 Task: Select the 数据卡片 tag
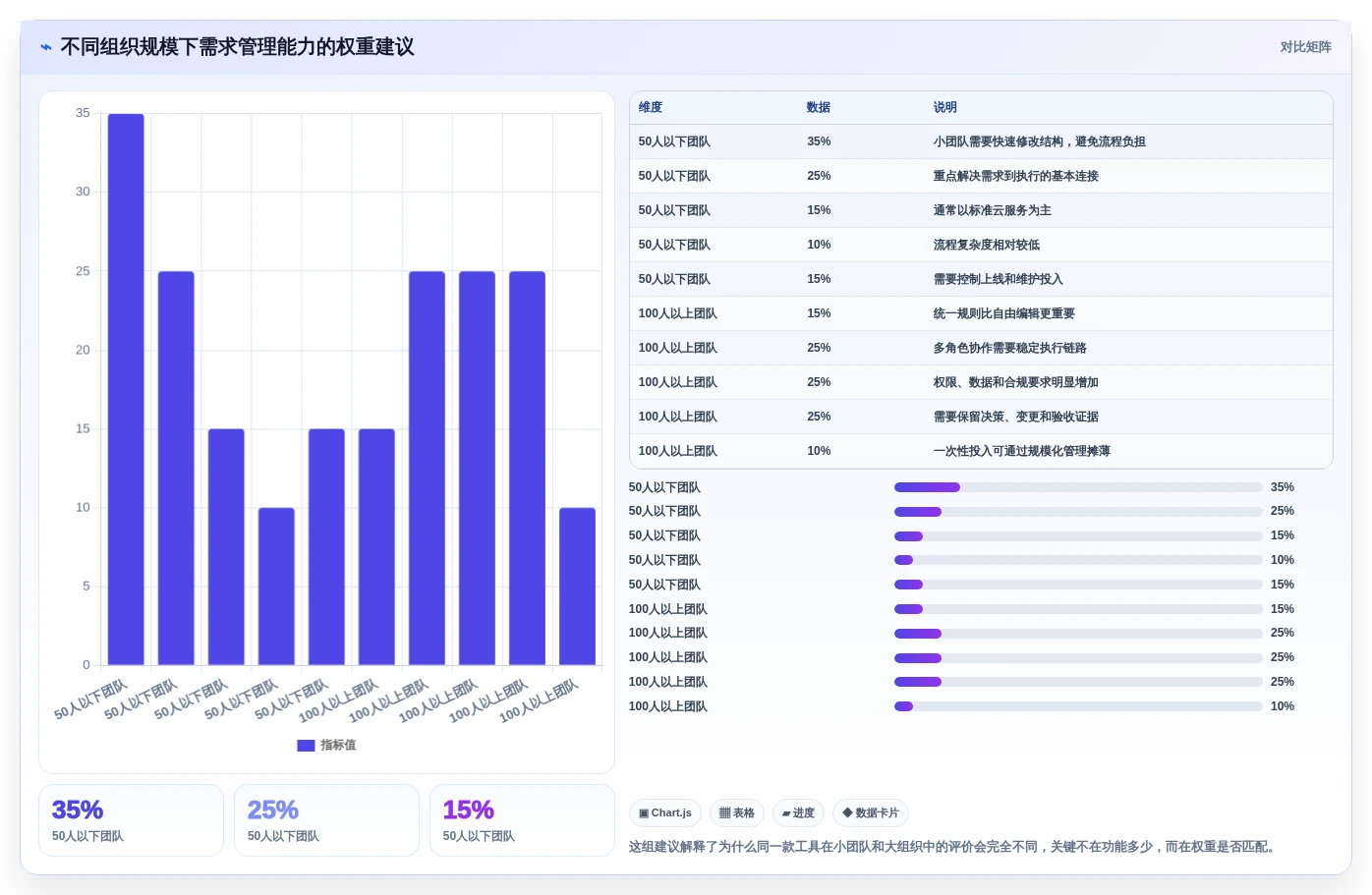coord(871,813)
